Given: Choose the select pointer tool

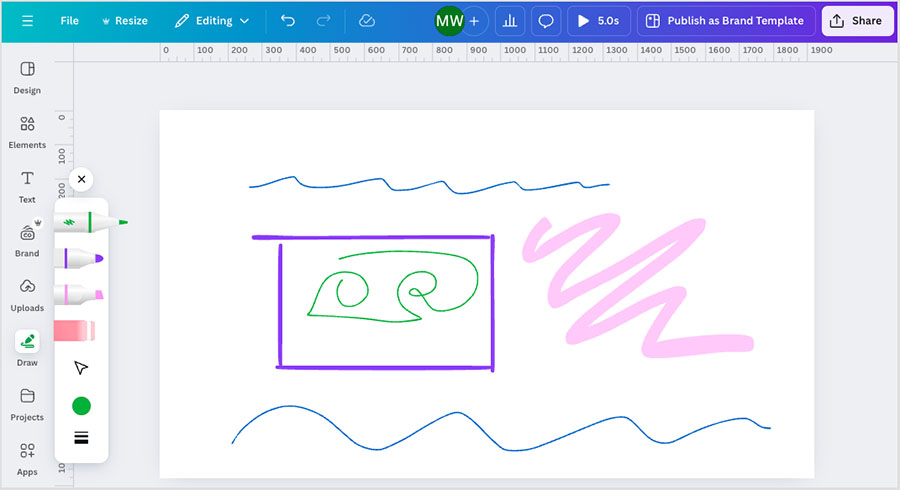Looking at the screenshot, I should click(81, 368).
